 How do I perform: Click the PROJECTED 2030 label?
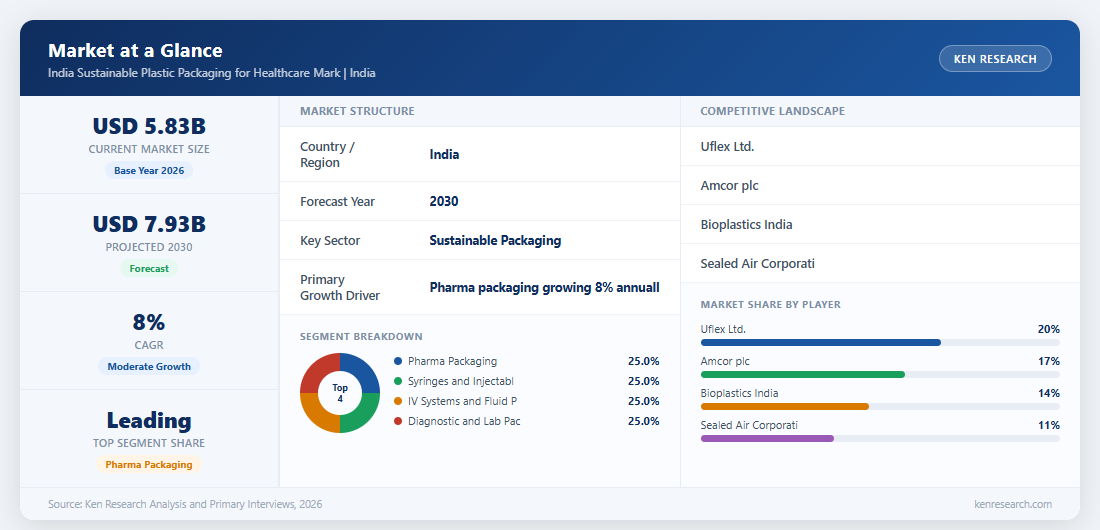pyautogui.click(x=149, y=247)
